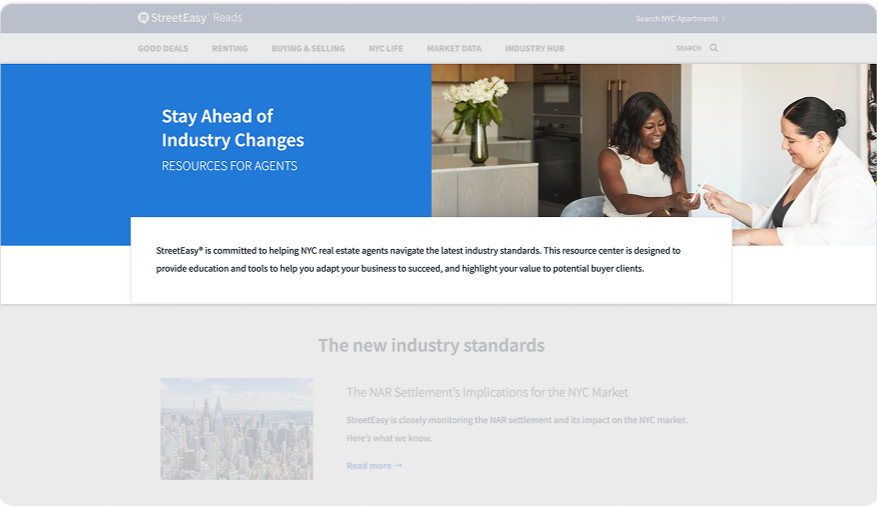The height and width of the screenshot is (508, 877).
Task: Click the Read more link
Action: (x=374, y=465)
